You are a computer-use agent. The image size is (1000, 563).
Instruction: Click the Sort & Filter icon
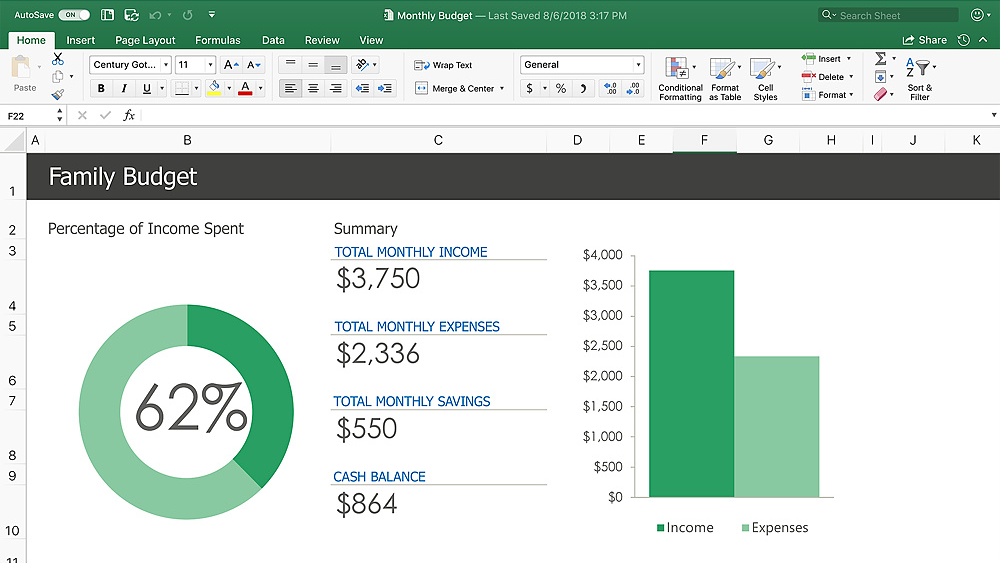pyautogui.click(x=920, y=78)
